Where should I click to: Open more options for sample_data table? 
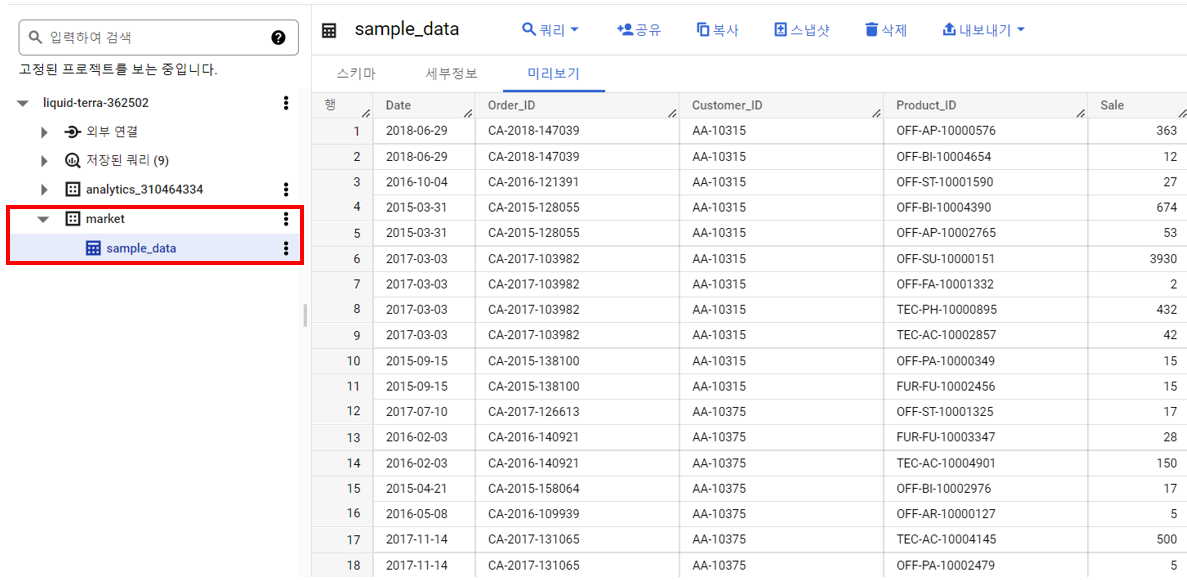pyautogui.click(x=285, y=248)
